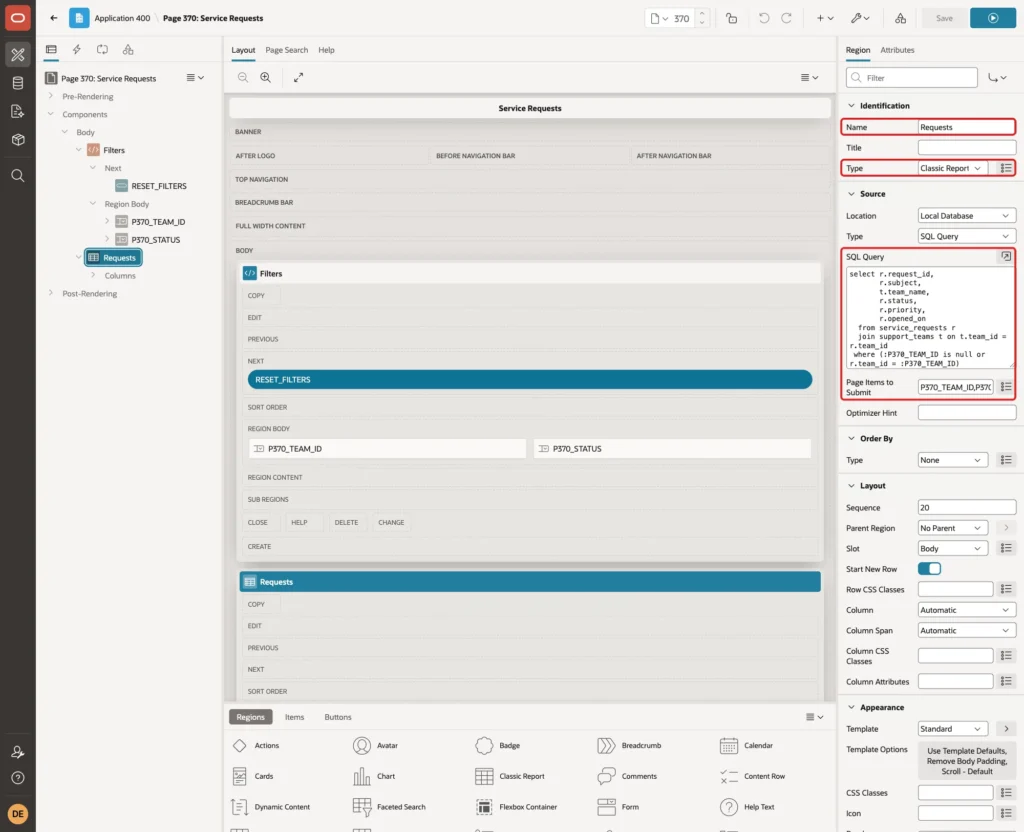
Task: Switch to the Page Search tab
Action: (x=286, y=50)
